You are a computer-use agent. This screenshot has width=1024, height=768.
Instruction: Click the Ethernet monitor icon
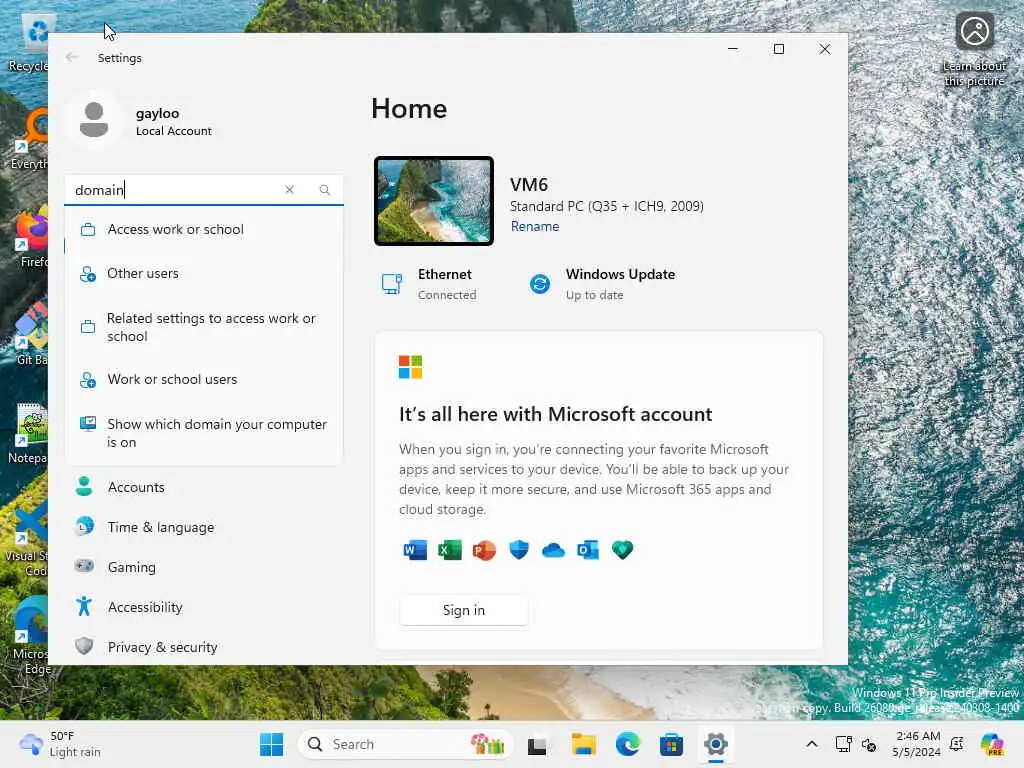(x=392, y=284)
